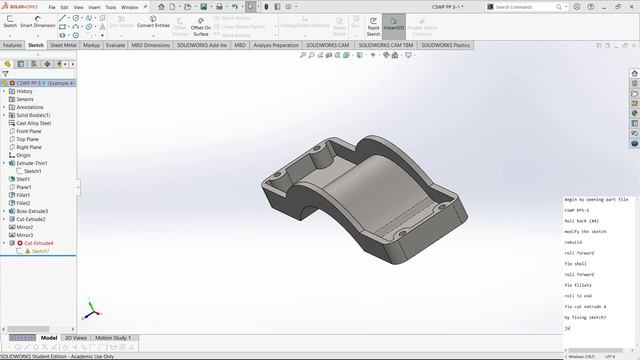Select Shell1 in the feature tree
The width and height of the screenshot is (640, 360).
point(23,179)
